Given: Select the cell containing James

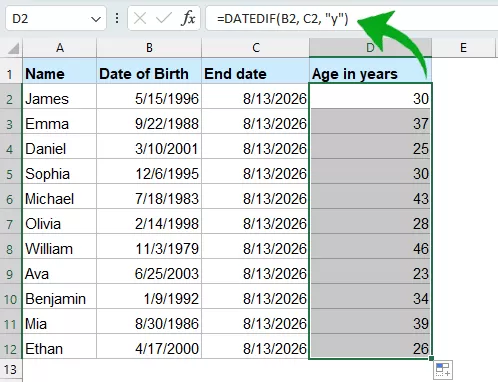Looking at the screenshot, I should tap(60, 96).
